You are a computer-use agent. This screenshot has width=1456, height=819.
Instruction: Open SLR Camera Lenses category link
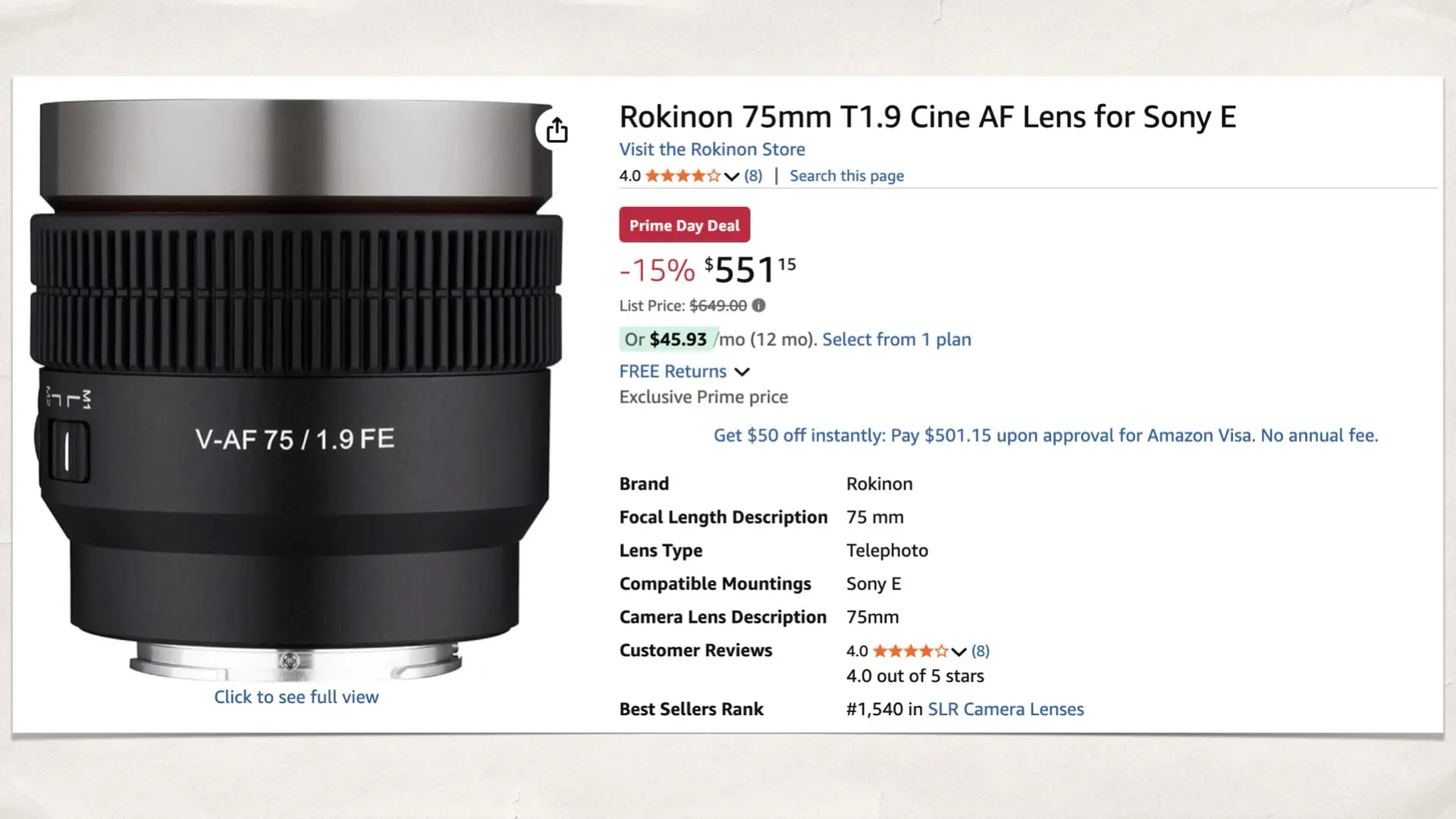pyautogui.click(x=1006, y=709)
